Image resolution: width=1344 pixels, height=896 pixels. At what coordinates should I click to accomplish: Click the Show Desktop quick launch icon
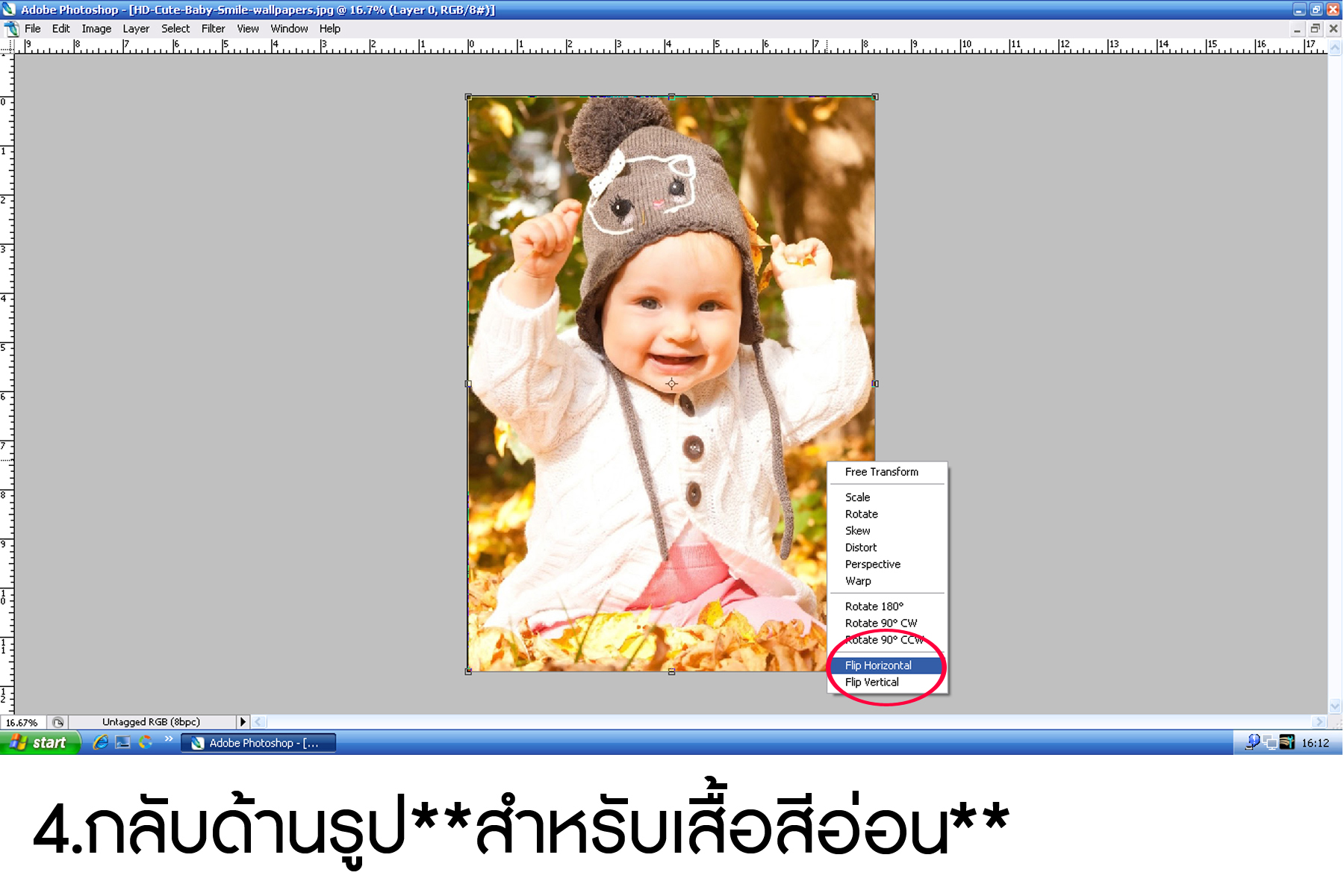pos(122,742)
